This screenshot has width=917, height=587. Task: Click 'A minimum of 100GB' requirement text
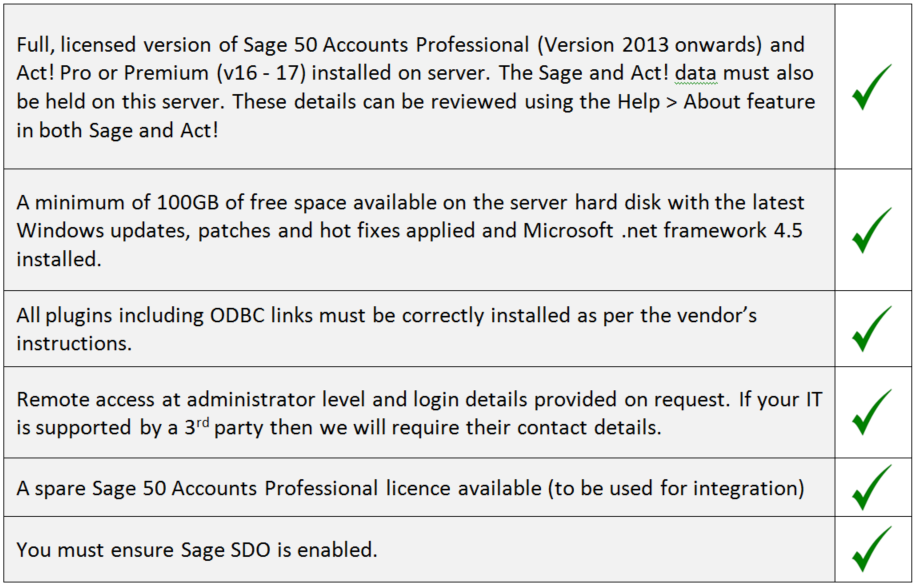[118, 202]
